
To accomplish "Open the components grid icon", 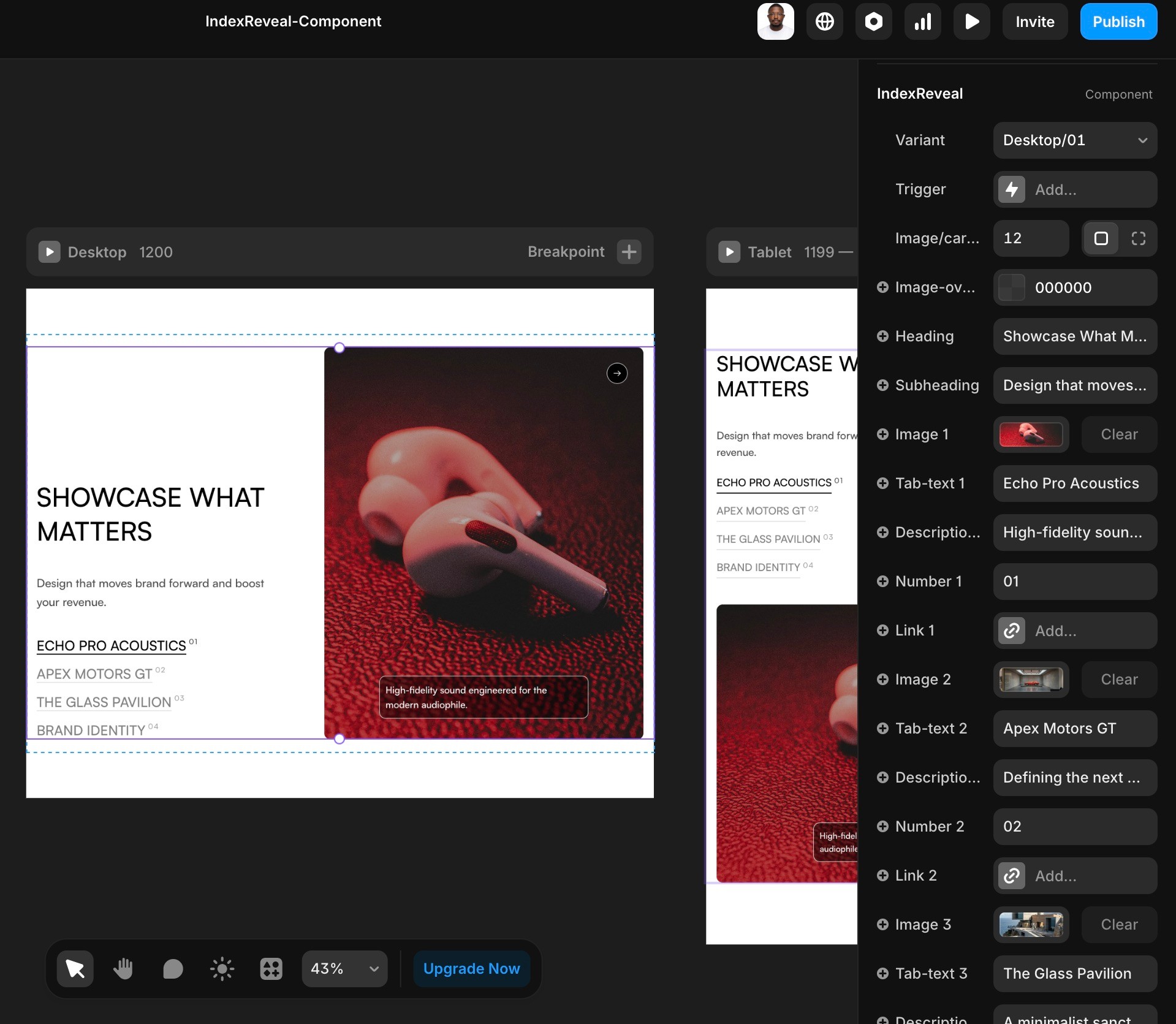I will [x=271, y=968].
